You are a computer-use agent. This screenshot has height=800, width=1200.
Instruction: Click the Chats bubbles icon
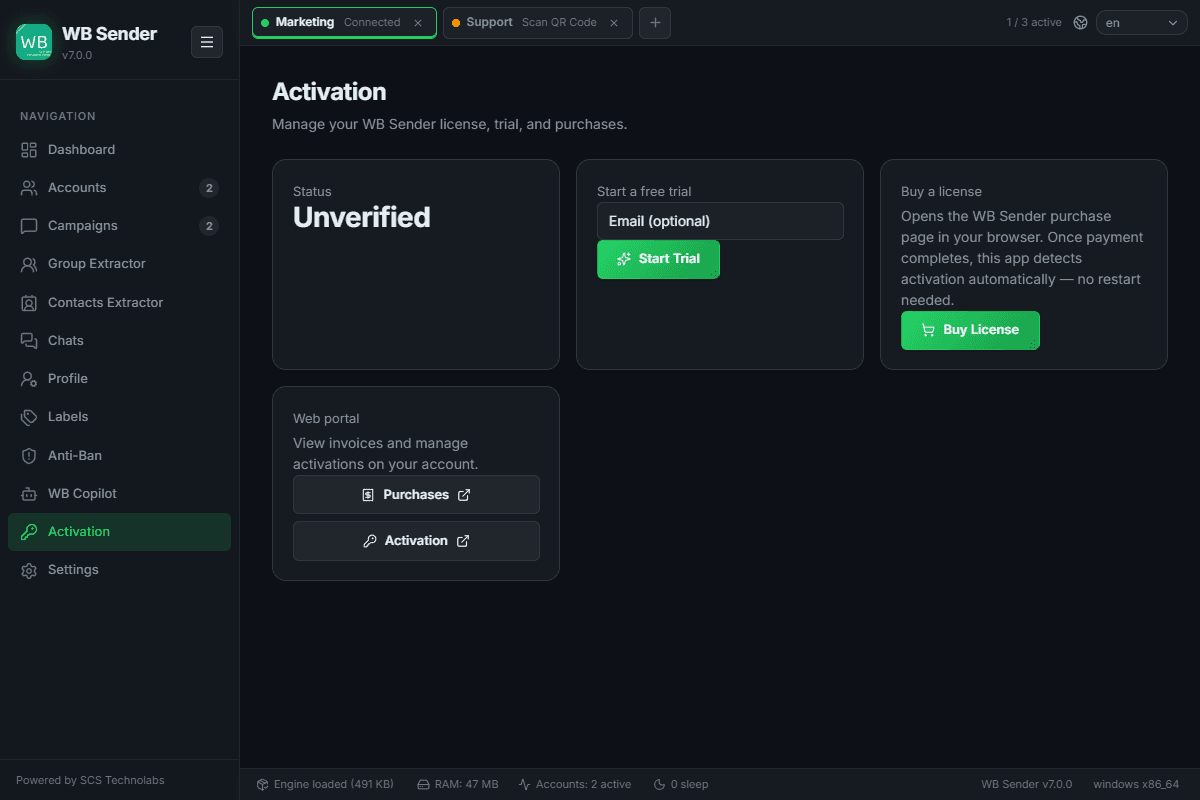pos(29,341)
